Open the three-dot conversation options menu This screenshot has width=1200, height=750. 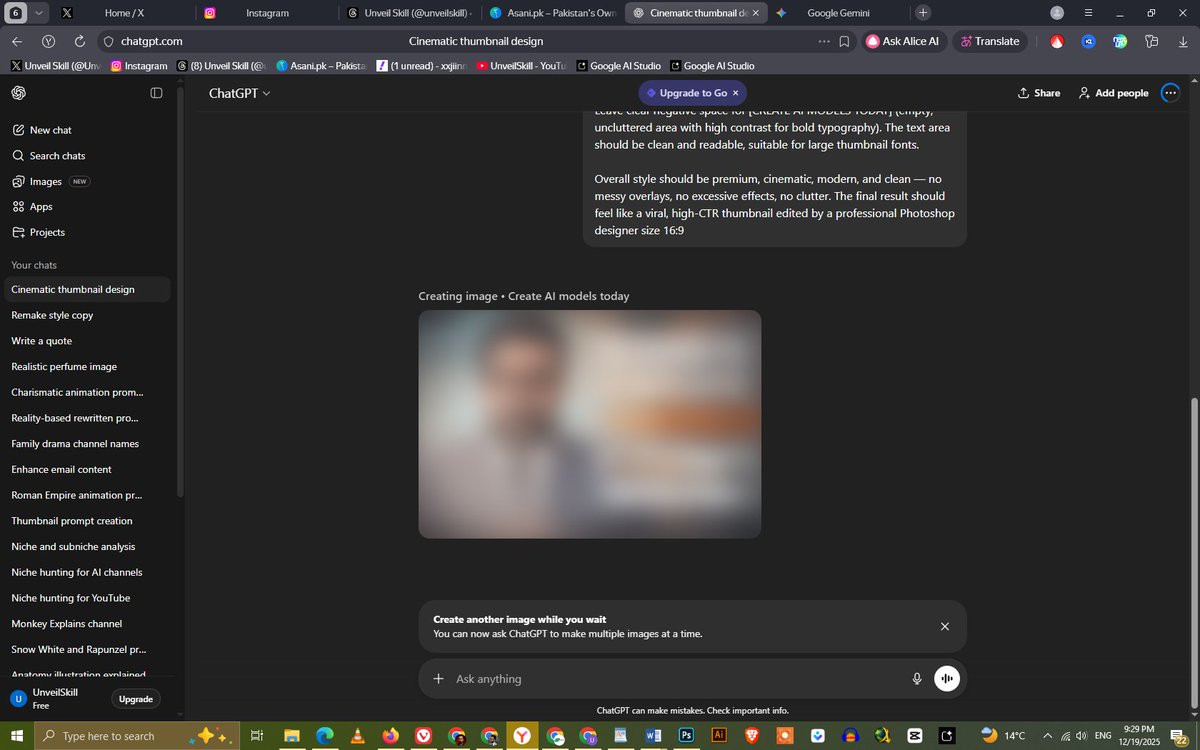click(1170, 93)
